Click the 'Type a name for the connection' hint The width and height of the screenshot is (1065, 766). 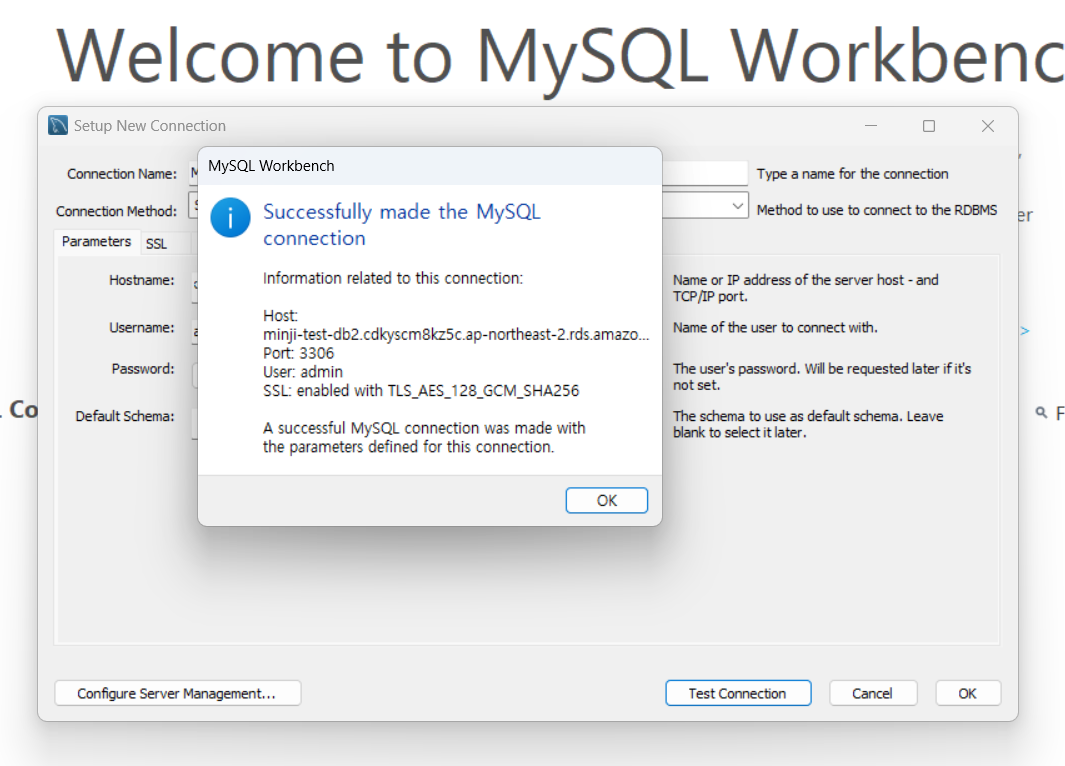pos(852,174)
